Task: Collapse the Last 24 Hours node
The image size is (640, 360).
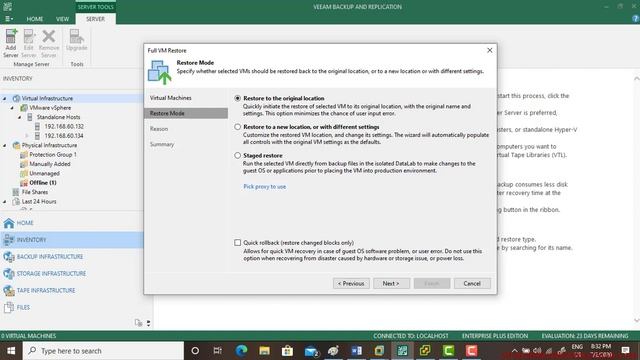Action: 5,202
